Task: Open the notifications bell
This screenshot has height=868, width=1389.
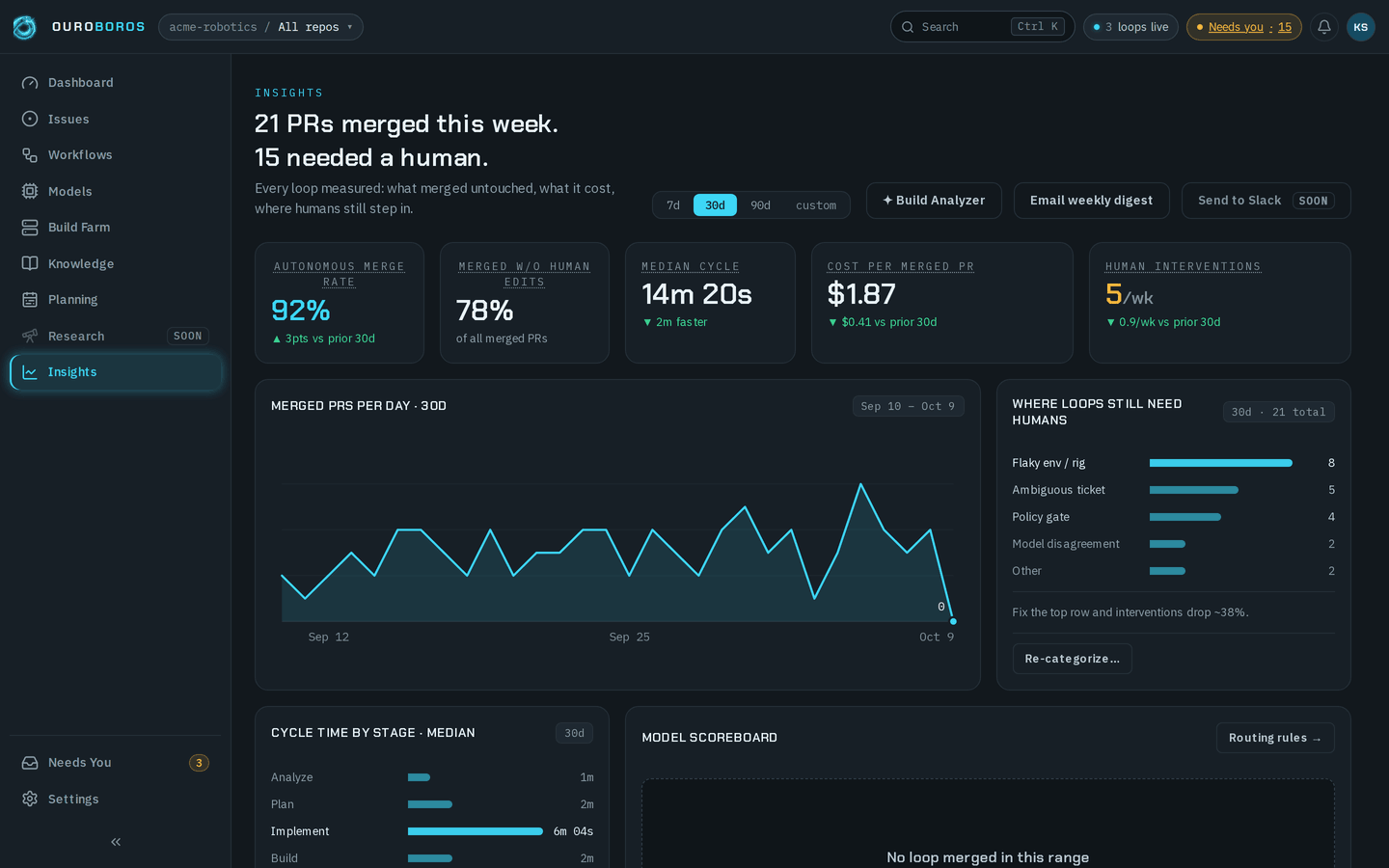Action: pos(1324,27)
